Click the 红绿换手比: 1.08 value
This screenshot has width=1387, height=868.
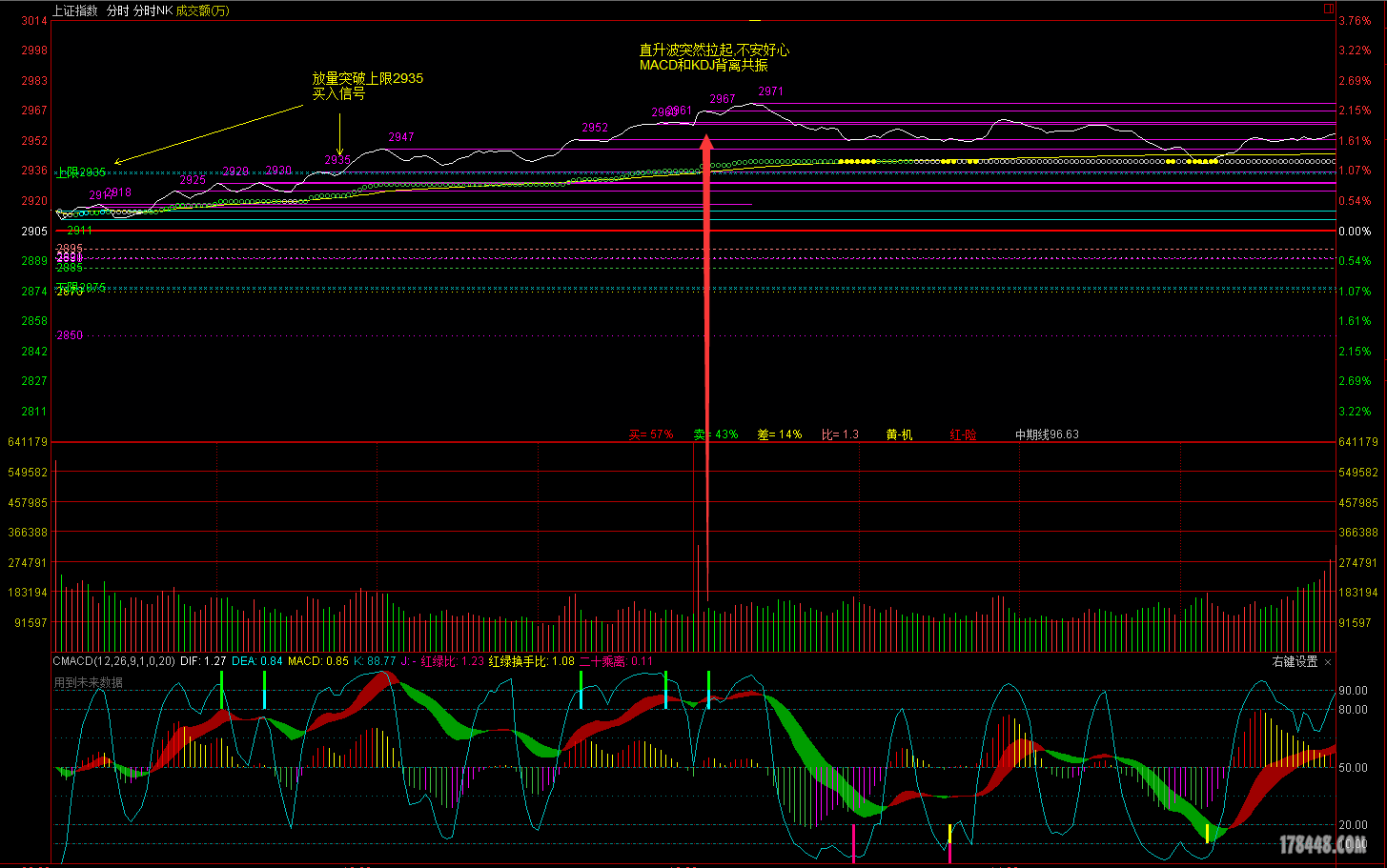coord(532,661)
